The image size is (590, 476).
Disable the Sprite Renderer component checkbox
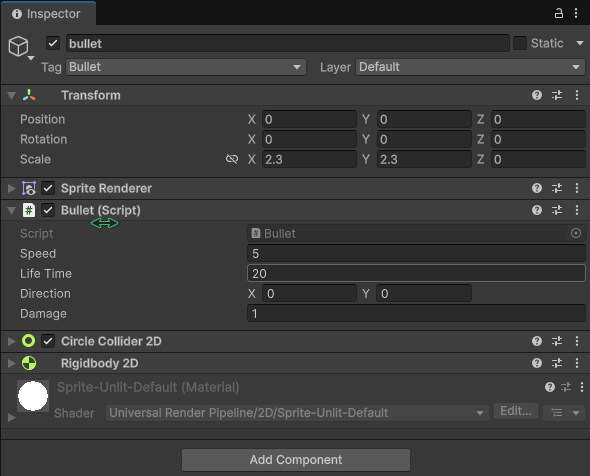pyautogui.click(x=48, y=188)
